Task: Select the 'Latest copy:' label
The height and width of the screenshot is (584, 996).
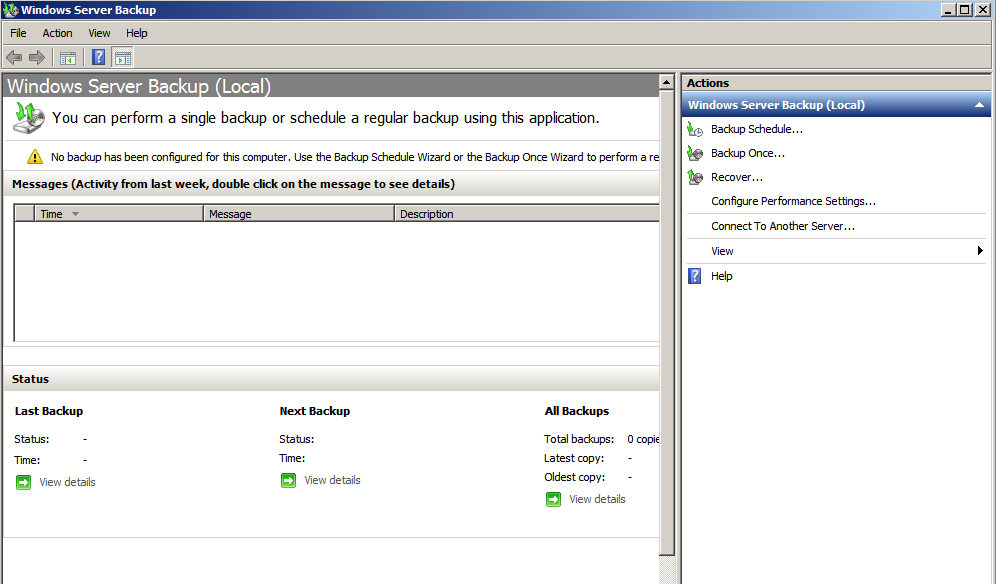Action: click(x=574, y=458)
